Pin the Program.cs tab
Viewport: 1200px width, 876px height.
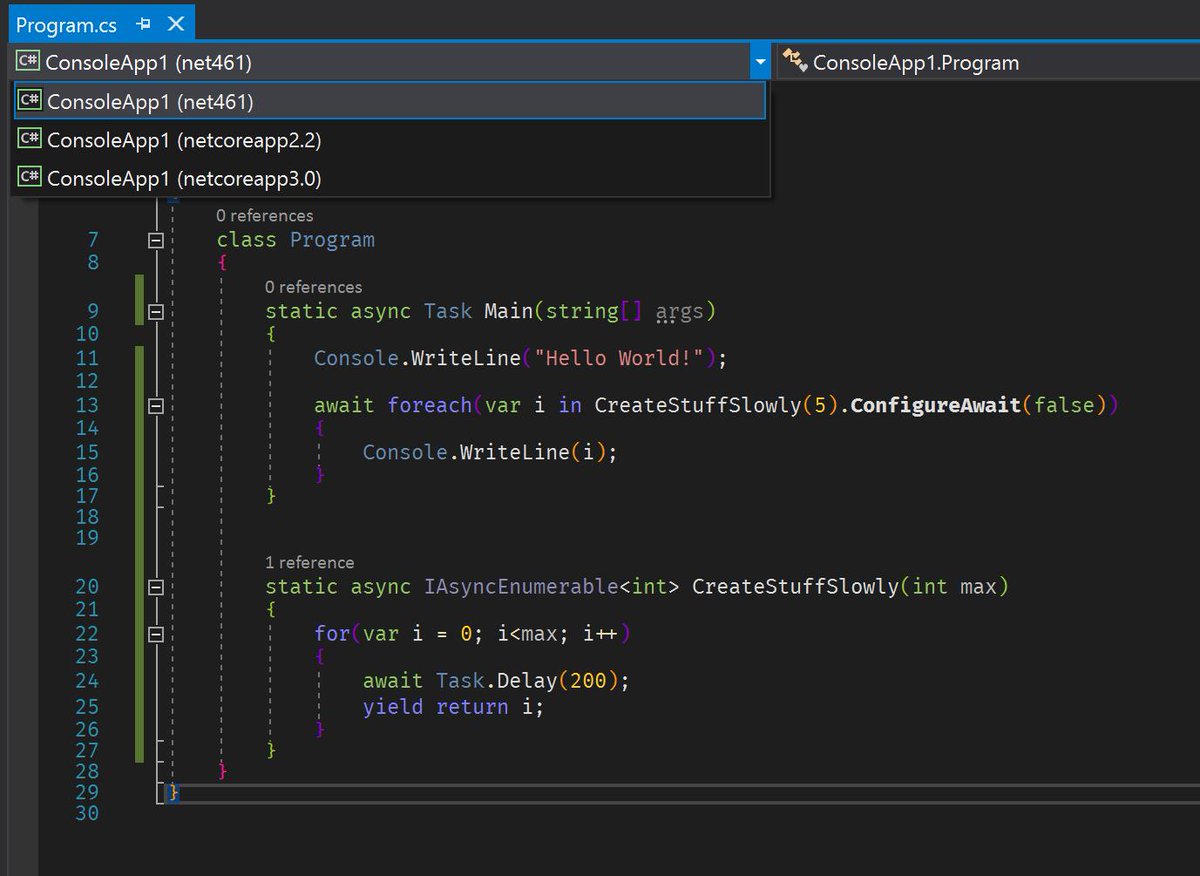(x=144, y=24)
